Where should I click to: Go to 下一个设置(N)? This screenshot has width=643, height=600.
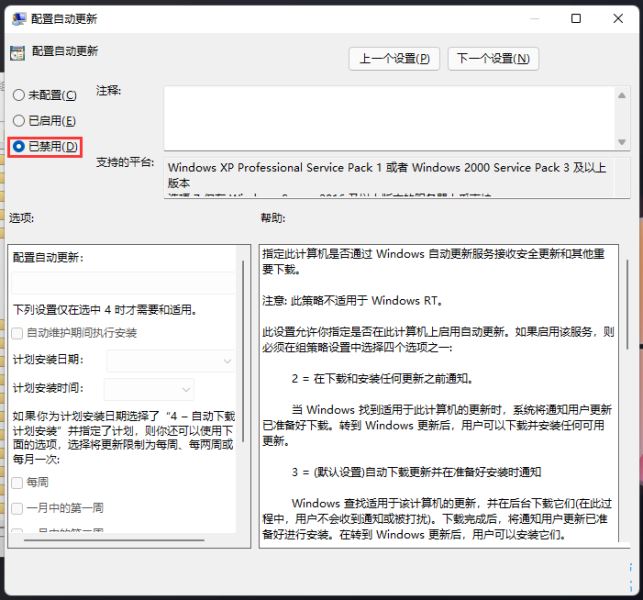point(493,59)
